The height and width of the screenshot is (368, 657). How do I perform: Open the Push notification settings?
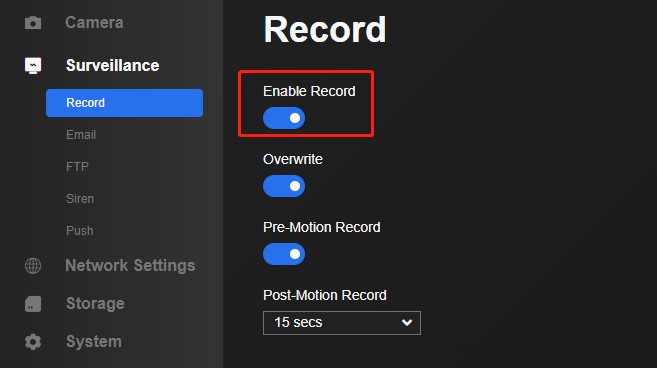(x=80, y=231)
